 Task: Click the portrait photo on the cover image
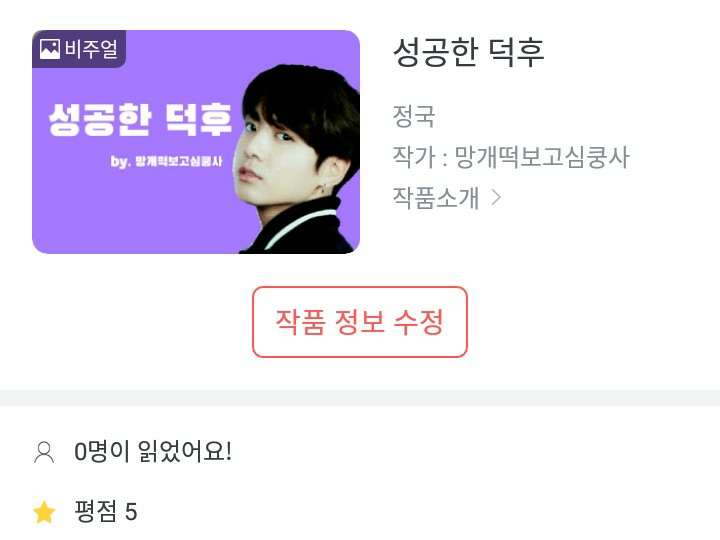[297, 159]
